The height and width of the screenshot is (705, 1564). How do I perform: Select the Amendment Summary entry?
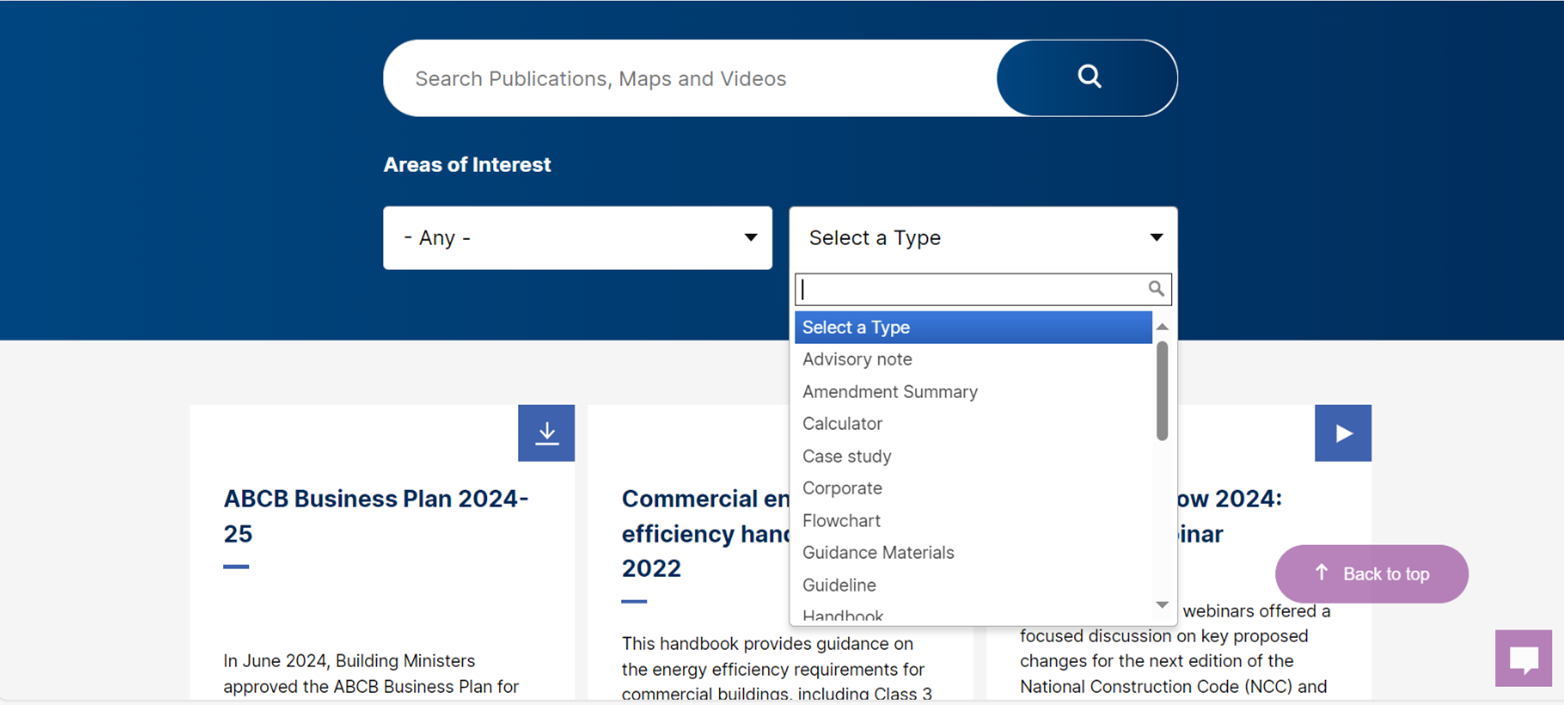(x=889, y=391)
